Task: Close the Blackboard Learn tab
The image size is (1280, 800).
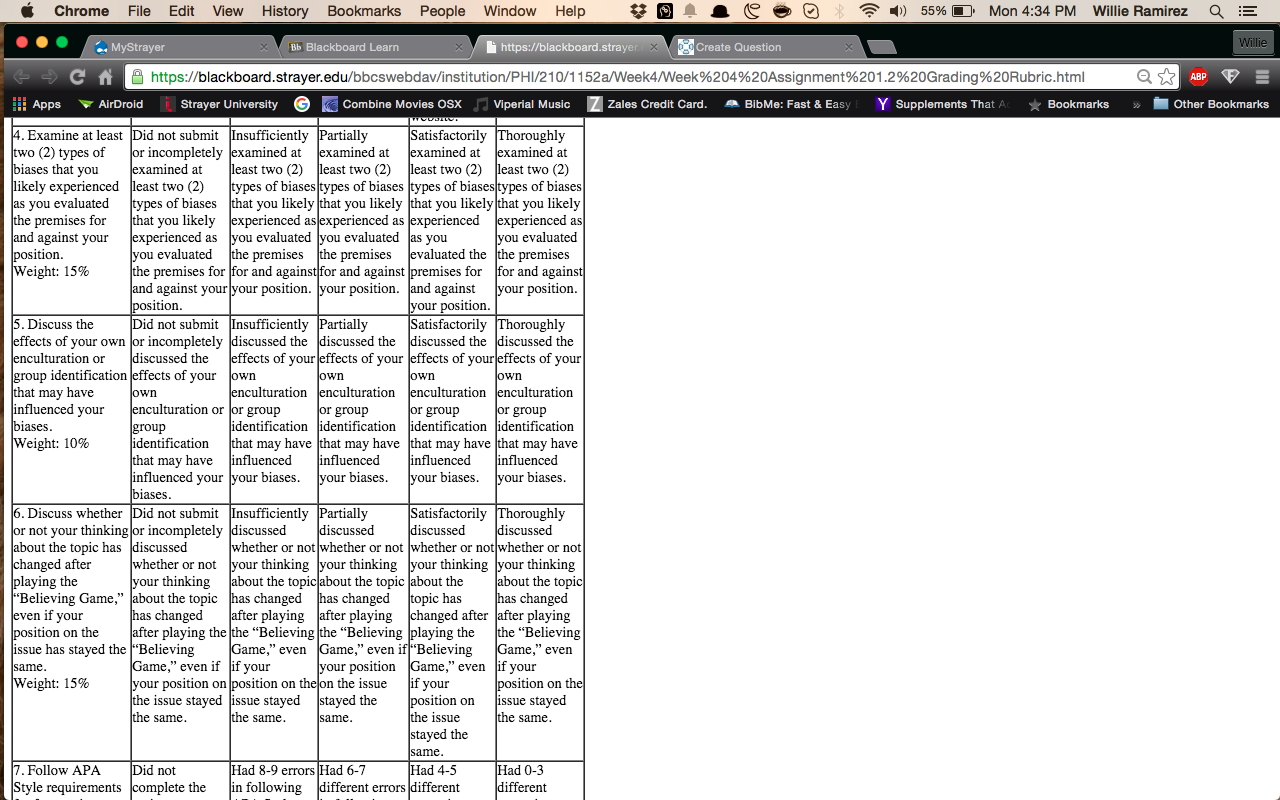Action: 459,47
